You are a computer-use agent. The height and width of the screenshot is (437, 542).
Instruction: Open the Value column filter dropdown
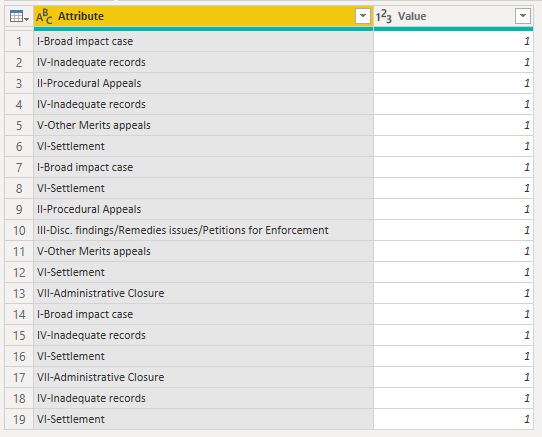(x=523, y=16)
